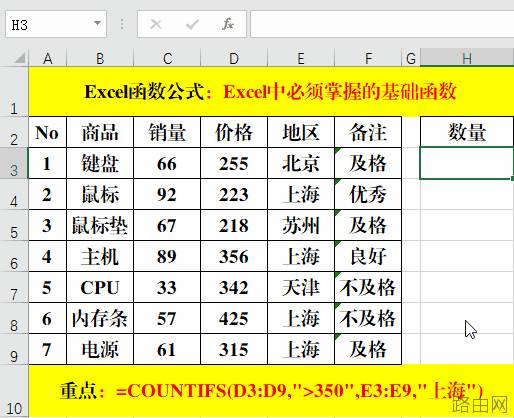
Task: Select the cell with price 425
Action: (234, 318)
